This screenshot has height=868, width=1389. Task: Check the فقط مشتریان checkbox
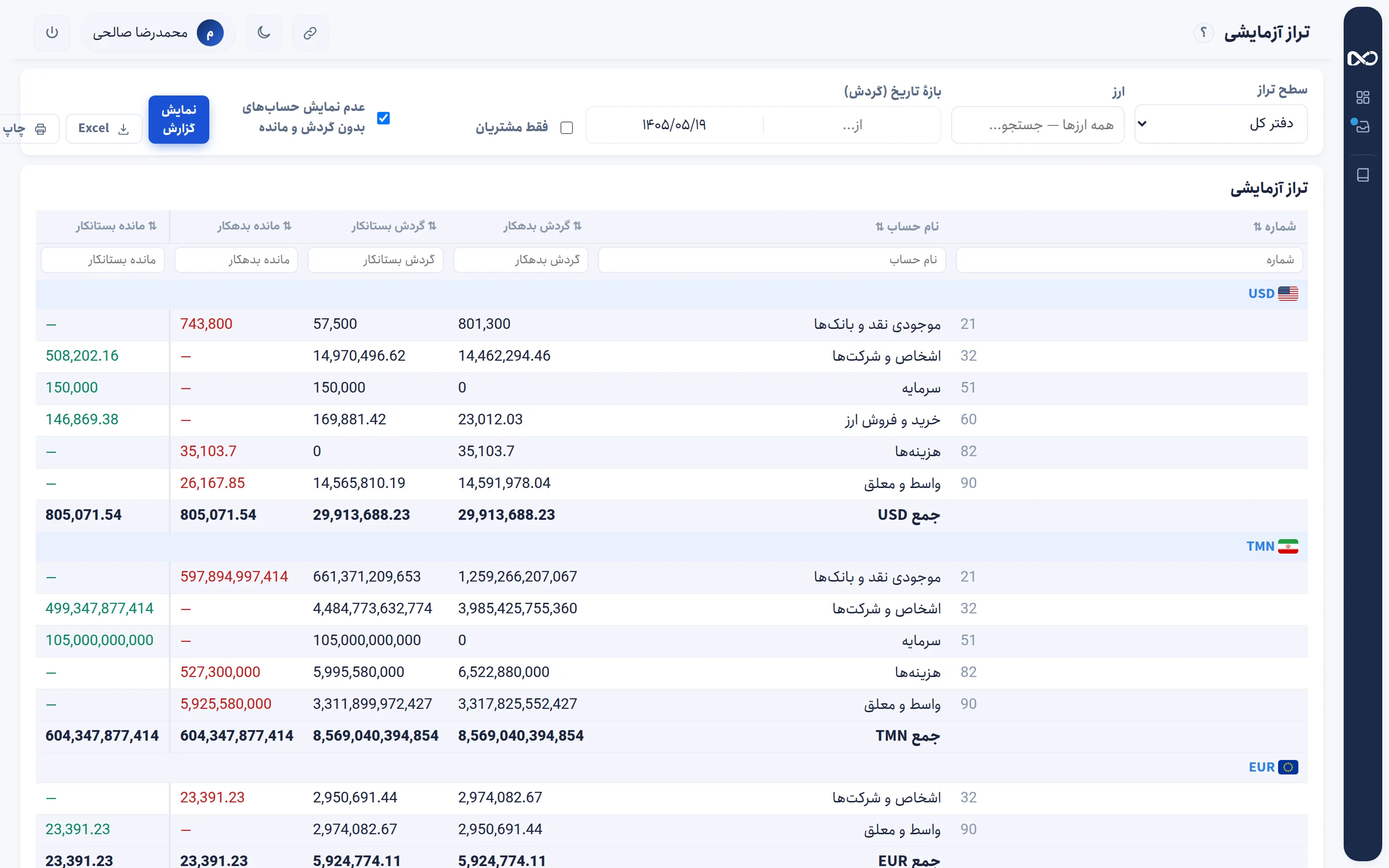pyautogui.click(x=567, y=127)
